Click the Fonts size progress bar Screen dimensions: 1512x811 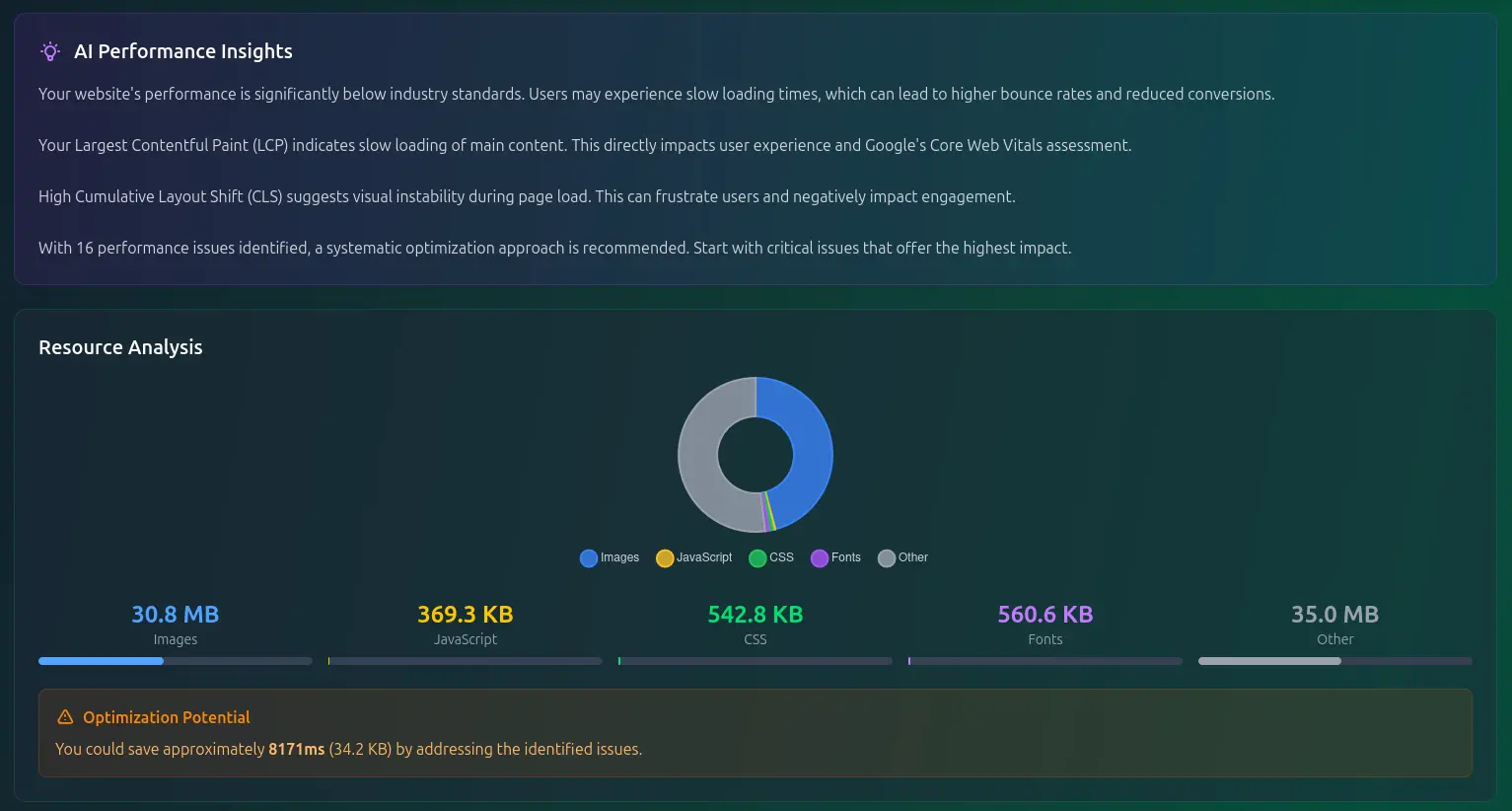point(1045,661)
